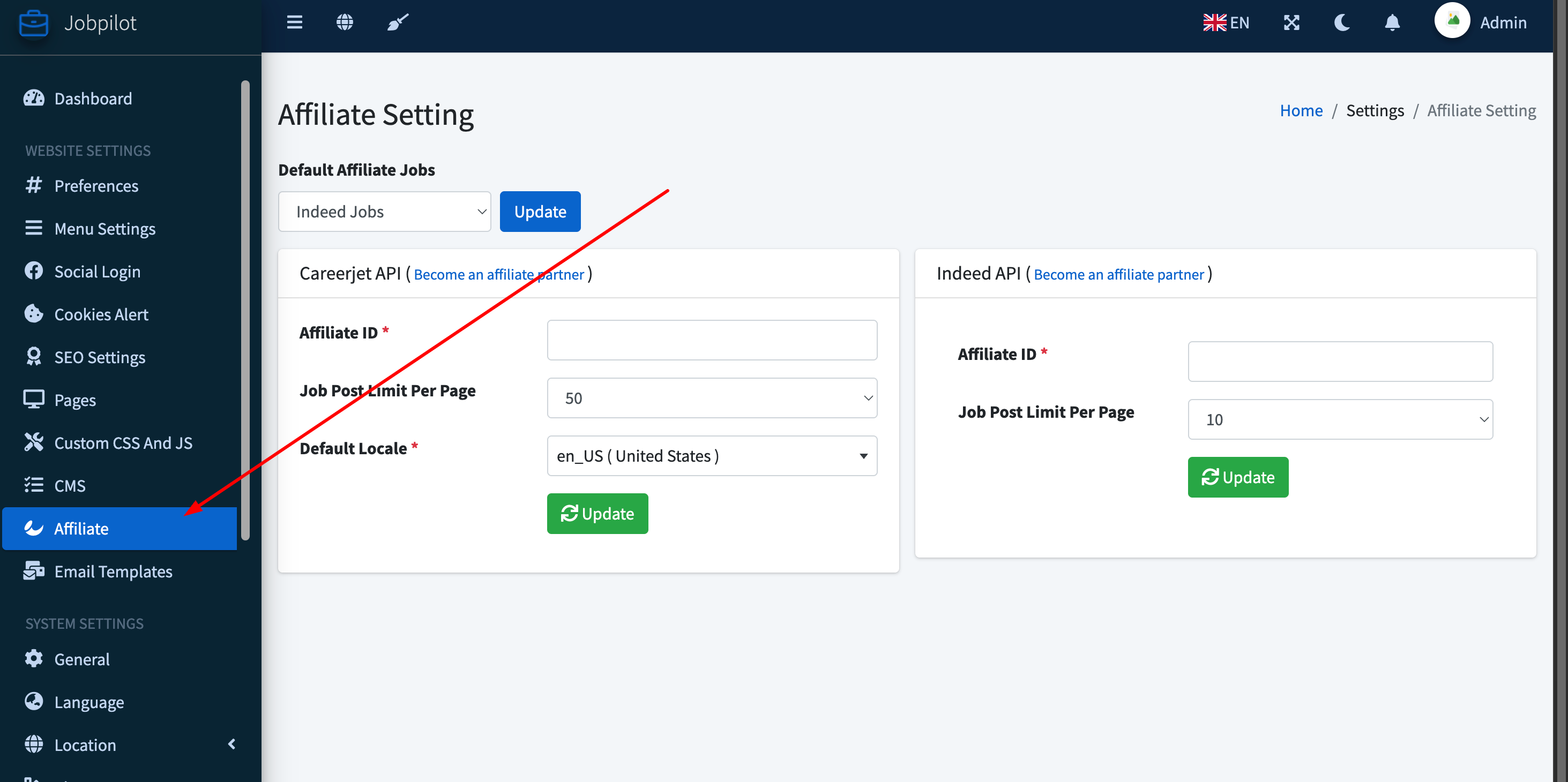This screenshot has width=1568, height=782.
Task: Focus Indeed Affiliate ID input field
Action: (x=1340, y=362)
